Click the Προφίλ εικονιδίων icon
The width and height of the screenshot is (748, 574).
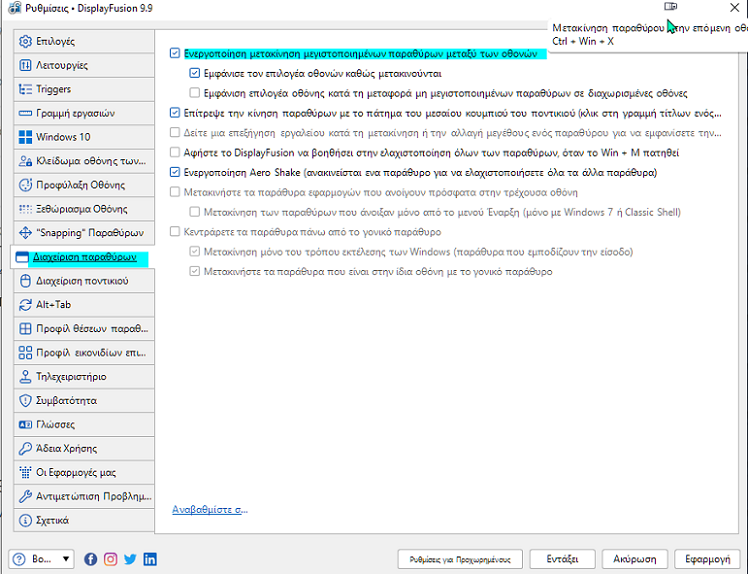25,353
